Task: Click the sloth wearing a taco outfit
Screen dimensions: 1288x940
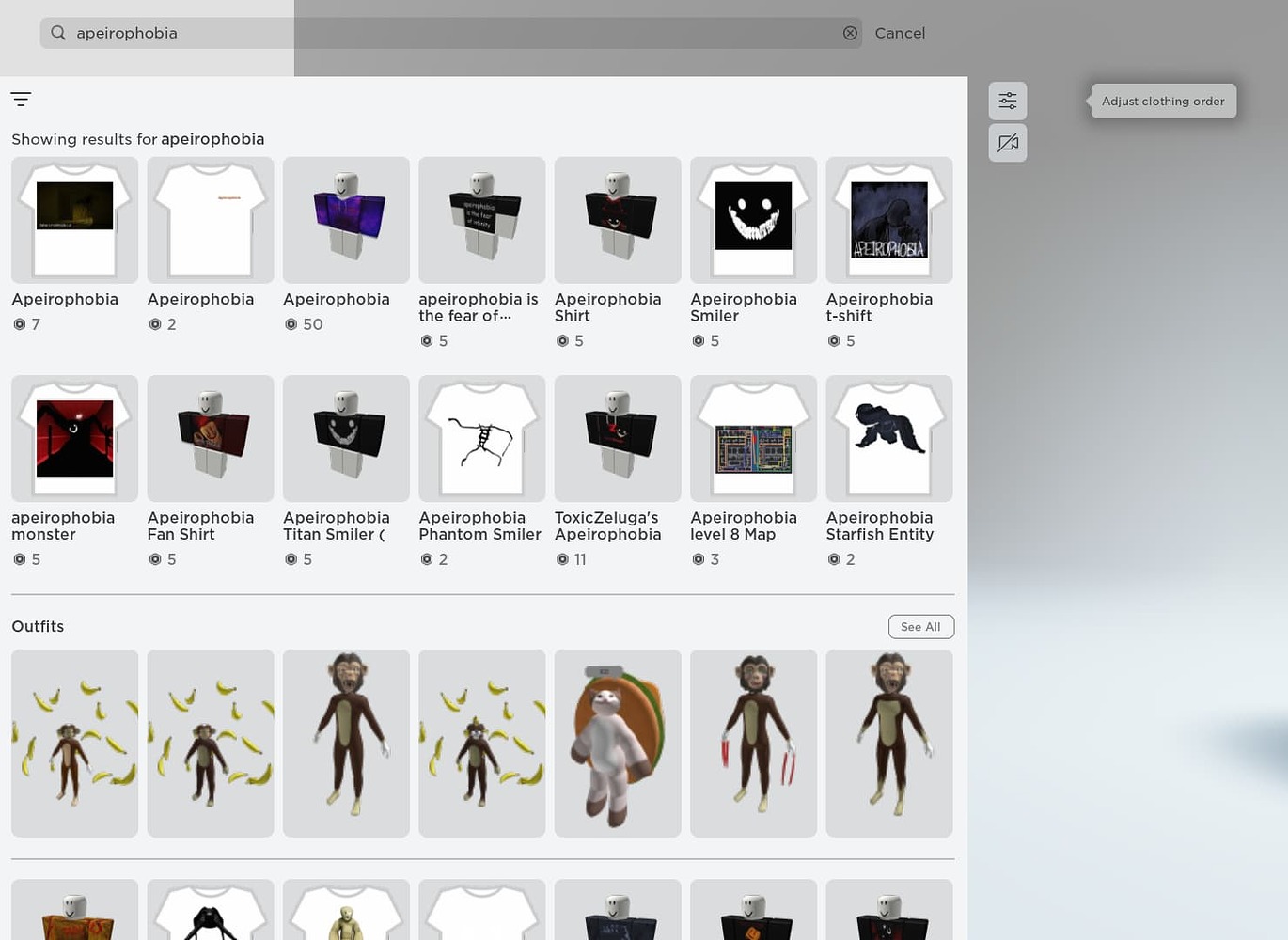Action: (x=617, y=743)
